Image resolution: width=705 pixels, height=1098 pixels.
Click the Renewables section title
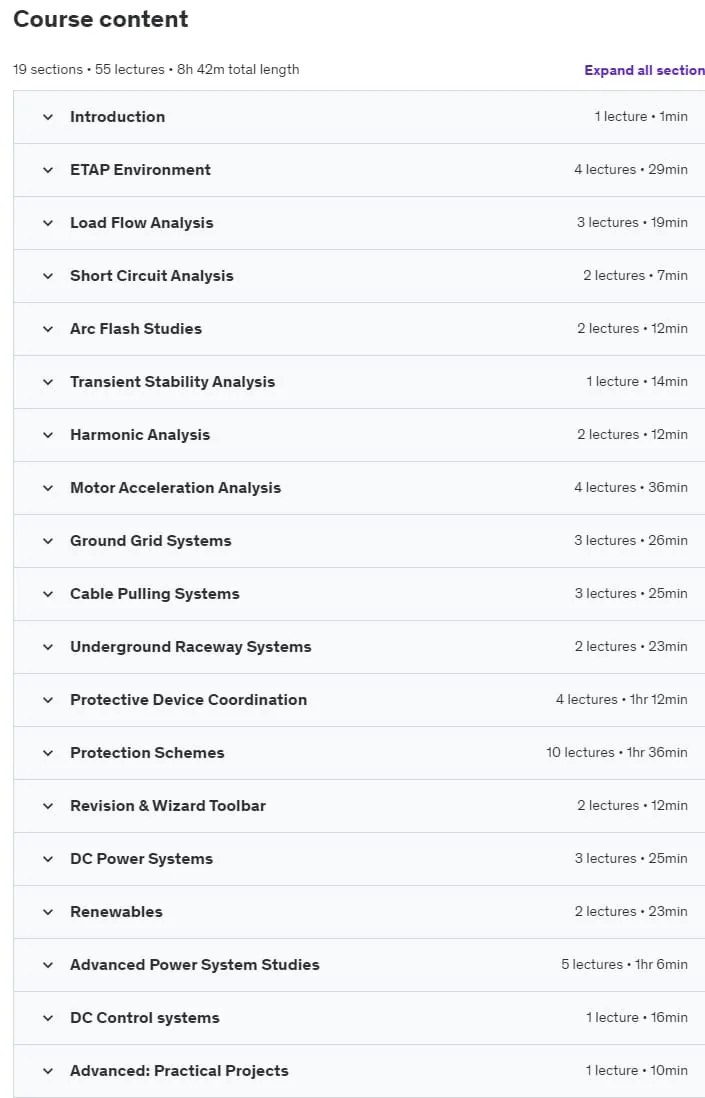(116, 912)
